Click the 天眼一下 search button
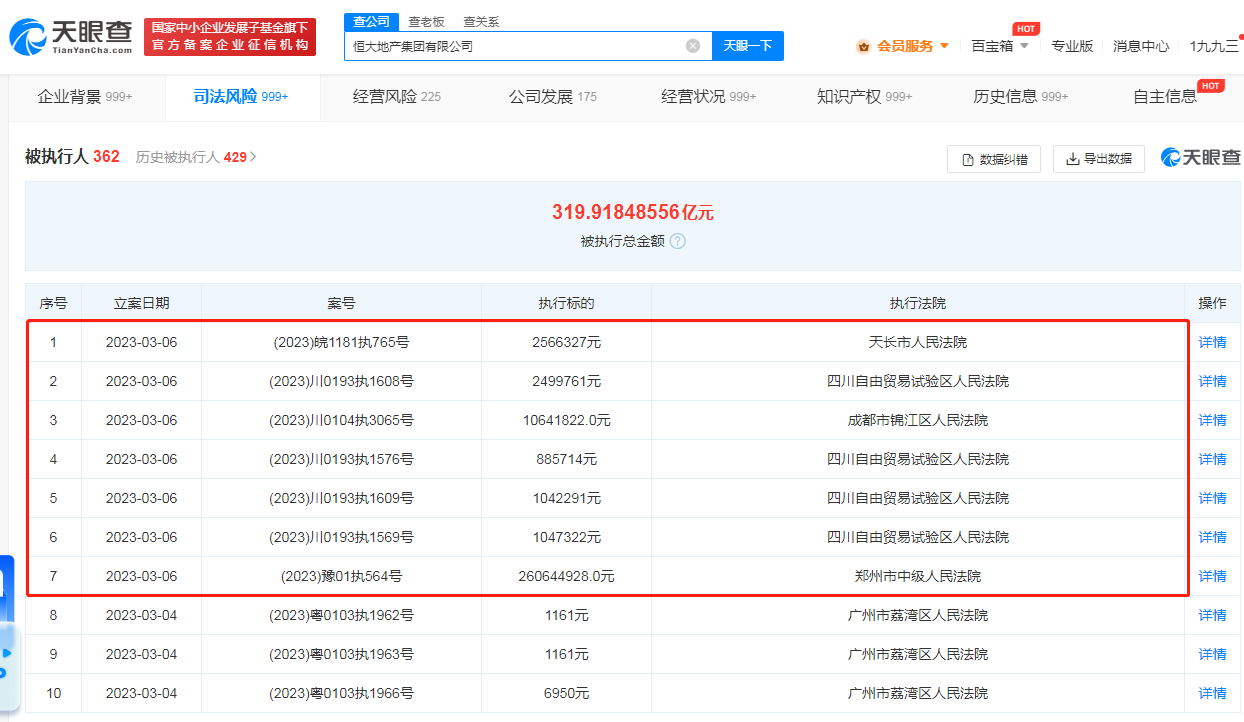The image size is (1244, 722). coord(748,46)
